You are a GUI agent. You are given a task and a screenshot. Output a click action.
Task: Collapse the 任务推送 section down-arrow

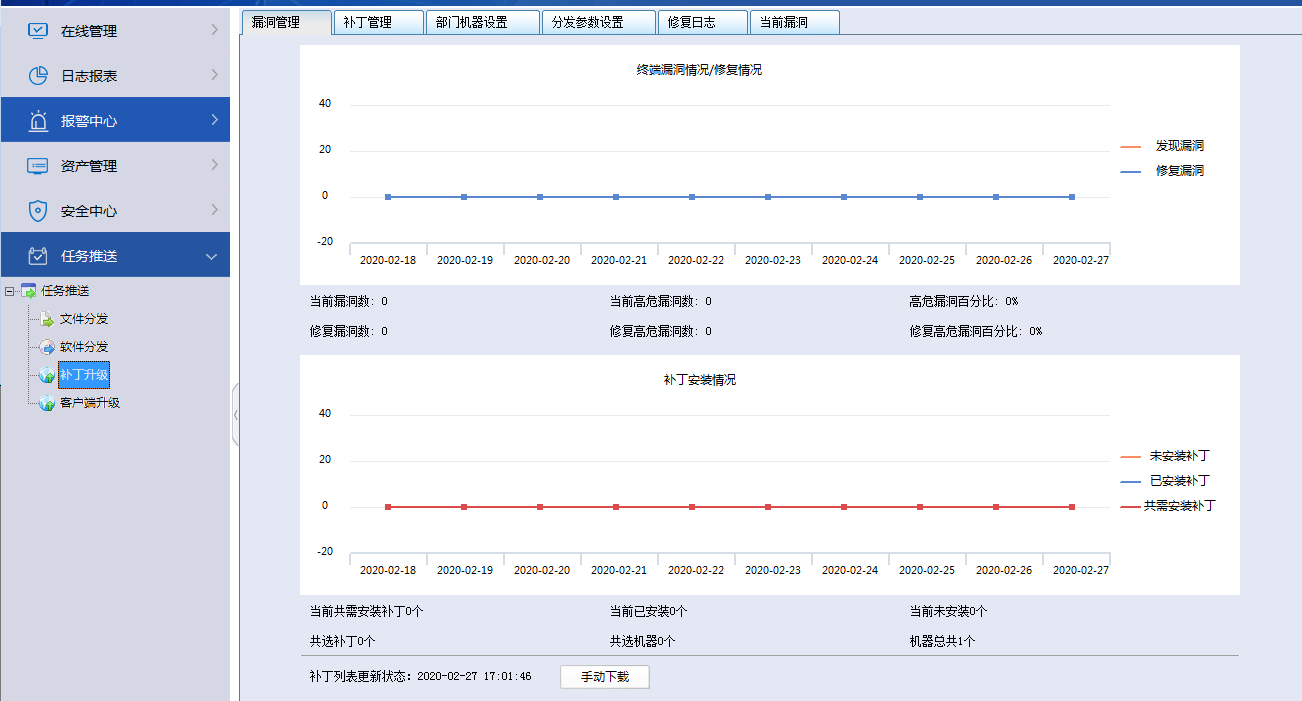pyautogui.click(x=211, y=257)
